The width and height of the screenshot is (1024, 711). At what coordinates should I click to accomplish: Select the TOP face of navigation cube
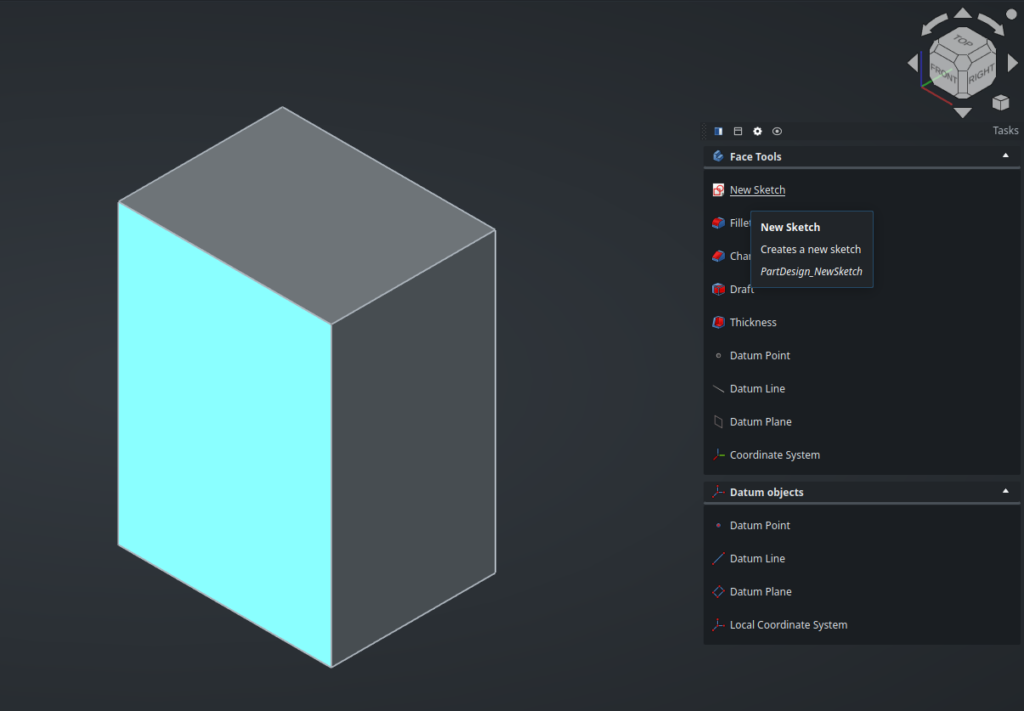tap(962, 42)
